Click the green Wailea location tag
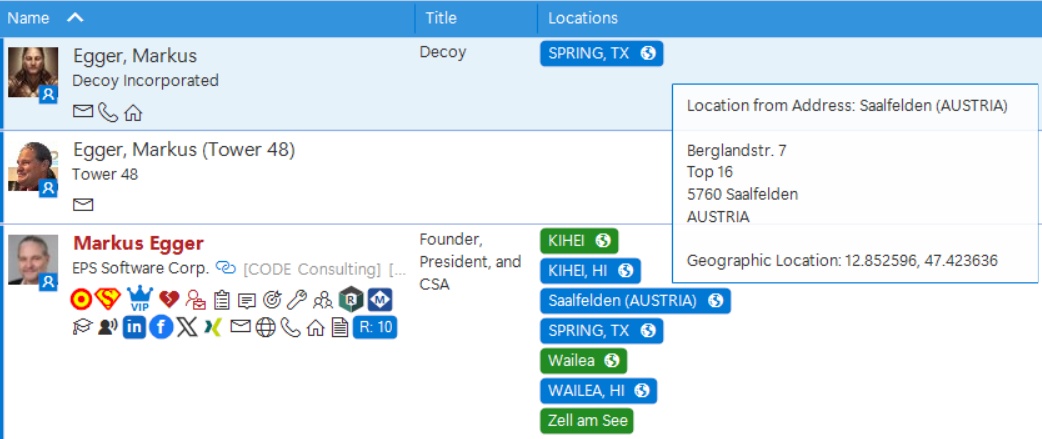 tap(583, 361)
